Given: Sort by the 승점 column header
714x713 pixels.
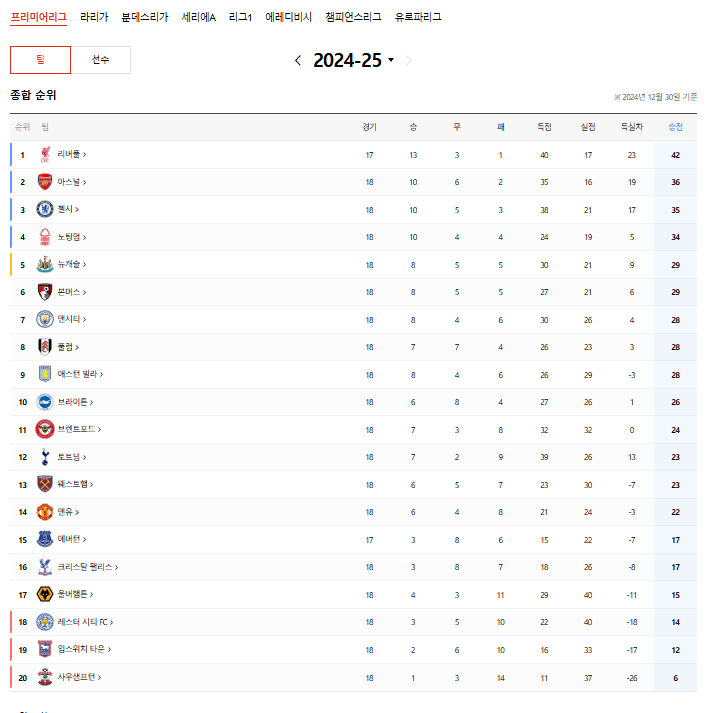Looking at the screenshot, I should (675, 127).
